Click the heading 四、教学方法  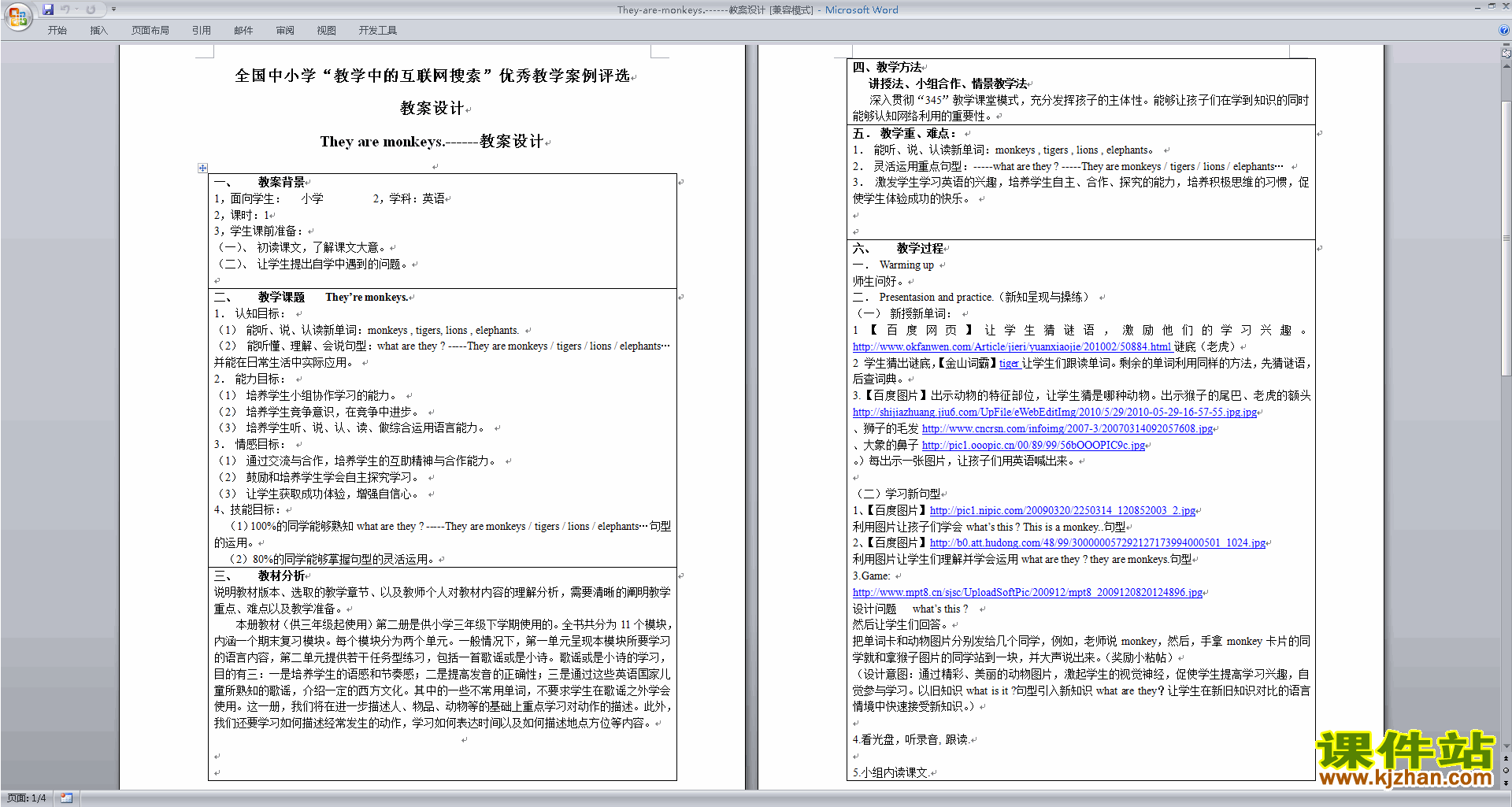click(x=887, y=67)
